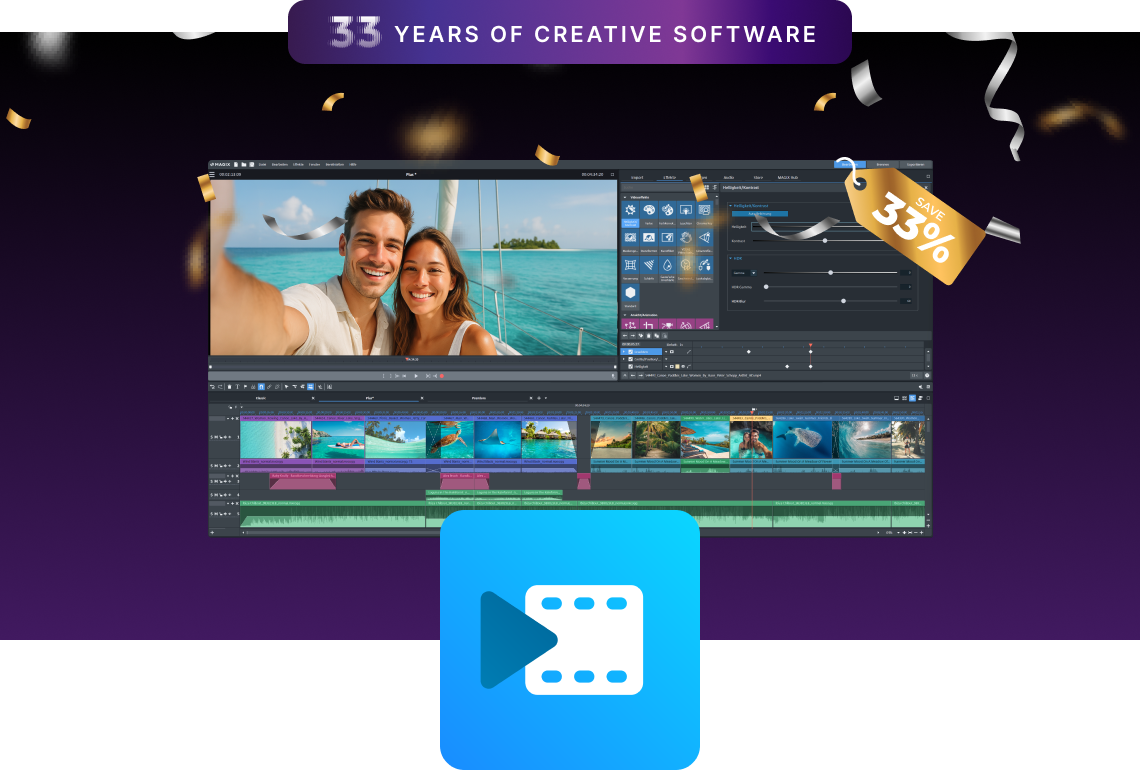1140x770 pixels.
Task: Open the Helligkeit/Kontrast effect icon
Action: 631,209
